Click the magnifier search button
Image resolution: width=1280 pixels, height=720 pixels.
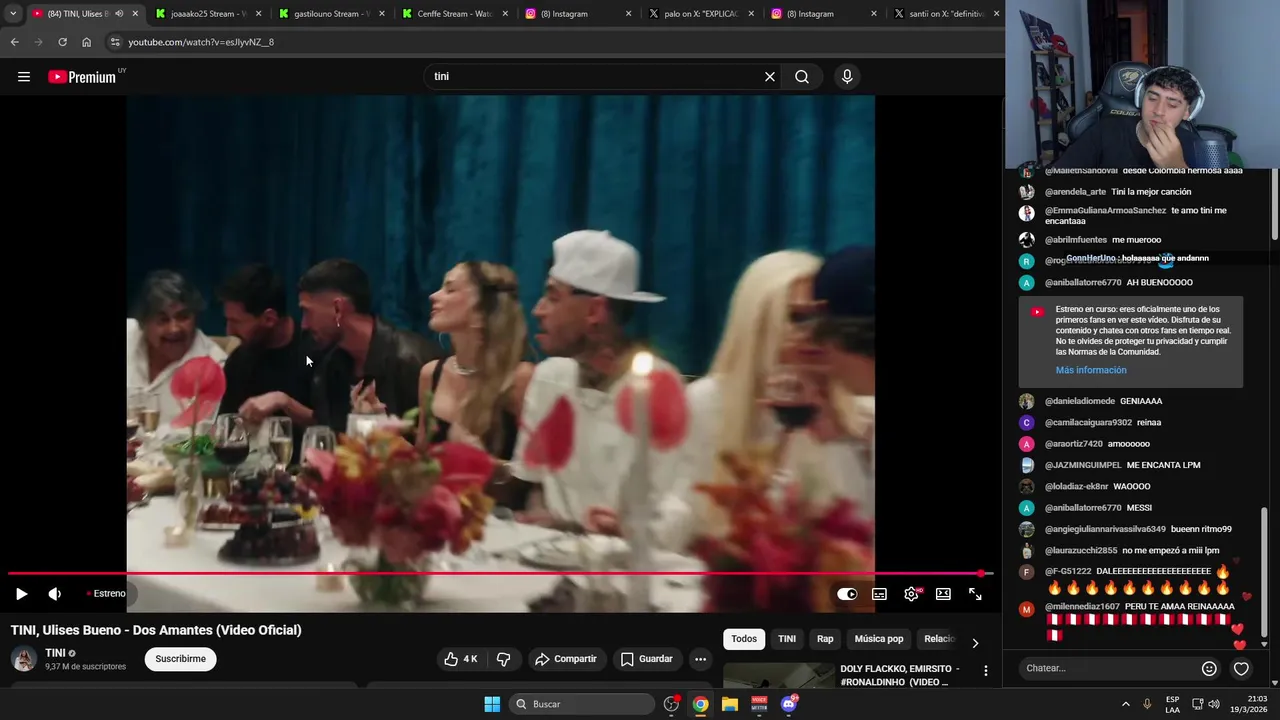tap(802, 77)
